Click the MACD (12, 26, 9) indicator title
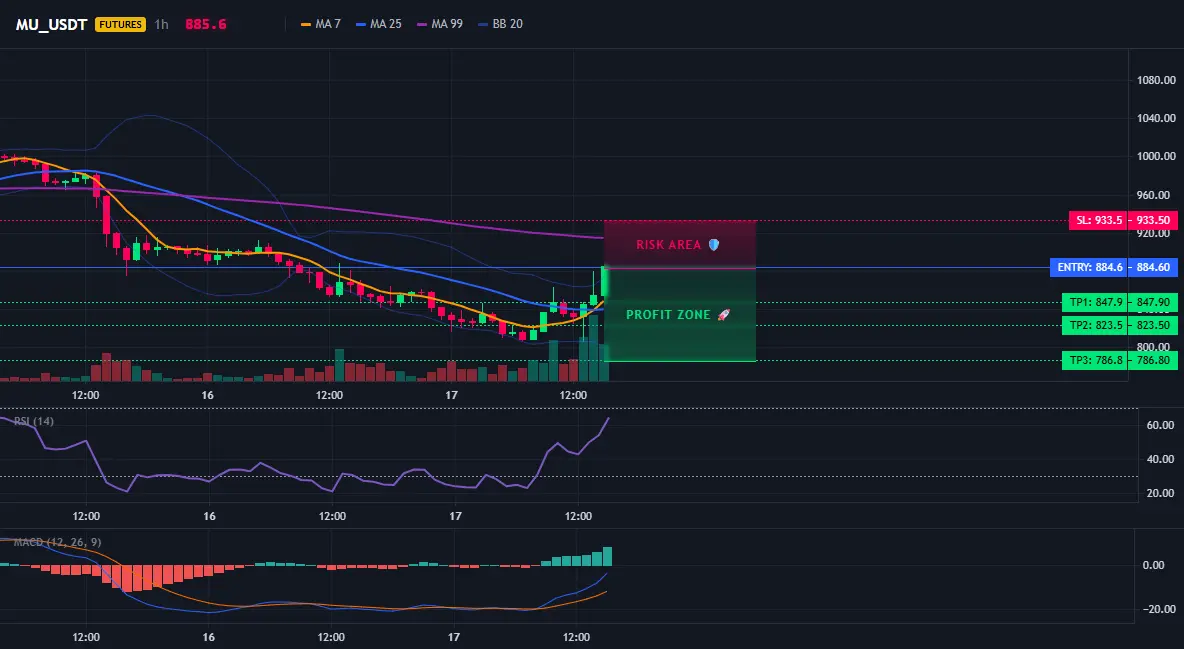 (57, 542)
